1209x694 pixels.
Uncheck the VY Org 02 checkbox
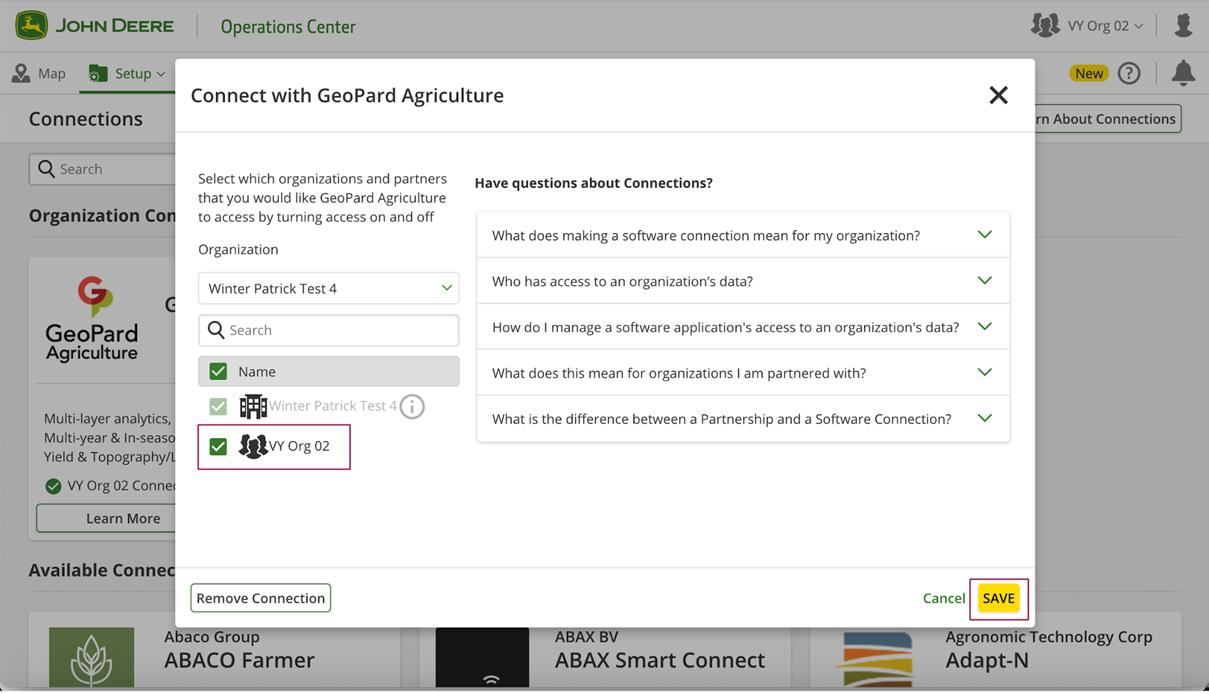coord(218,447)
